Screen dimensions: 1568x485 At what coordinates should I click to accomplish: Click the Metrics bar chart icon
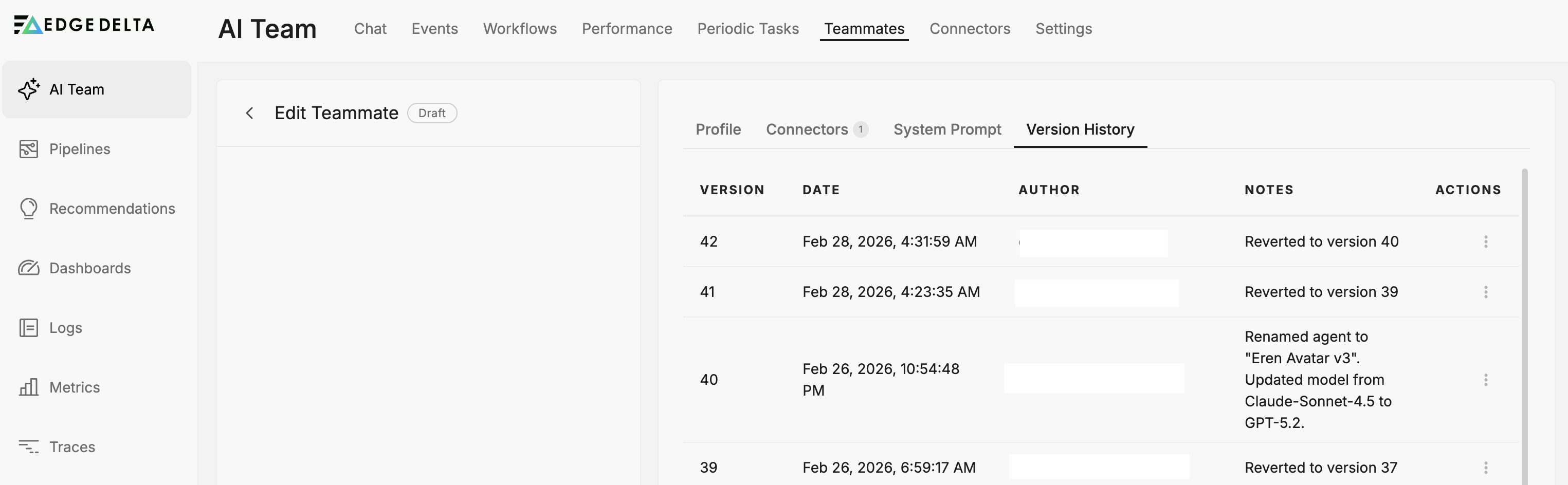click(x=29, y=387)
